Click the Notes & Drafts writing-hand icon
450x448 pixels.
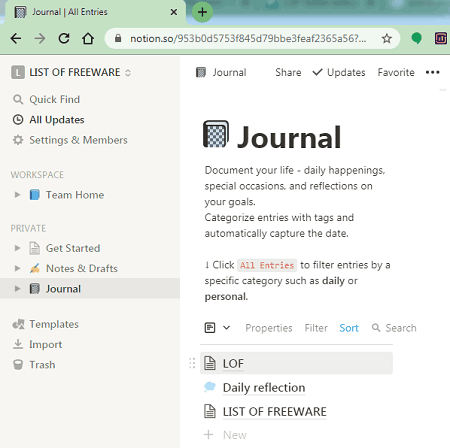tap(35, 268)
